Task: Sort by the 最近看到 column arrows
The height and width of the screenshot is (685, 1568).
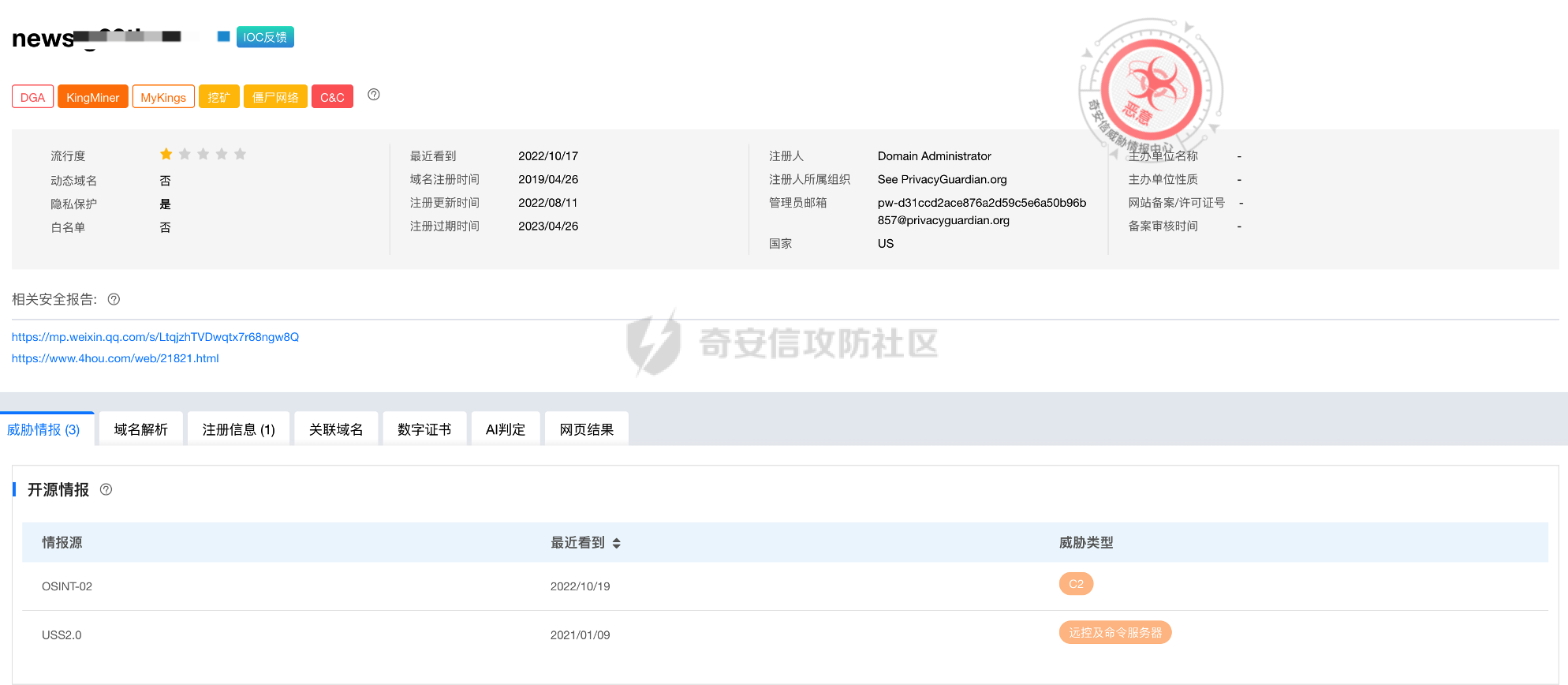Action: pos(617,543)
